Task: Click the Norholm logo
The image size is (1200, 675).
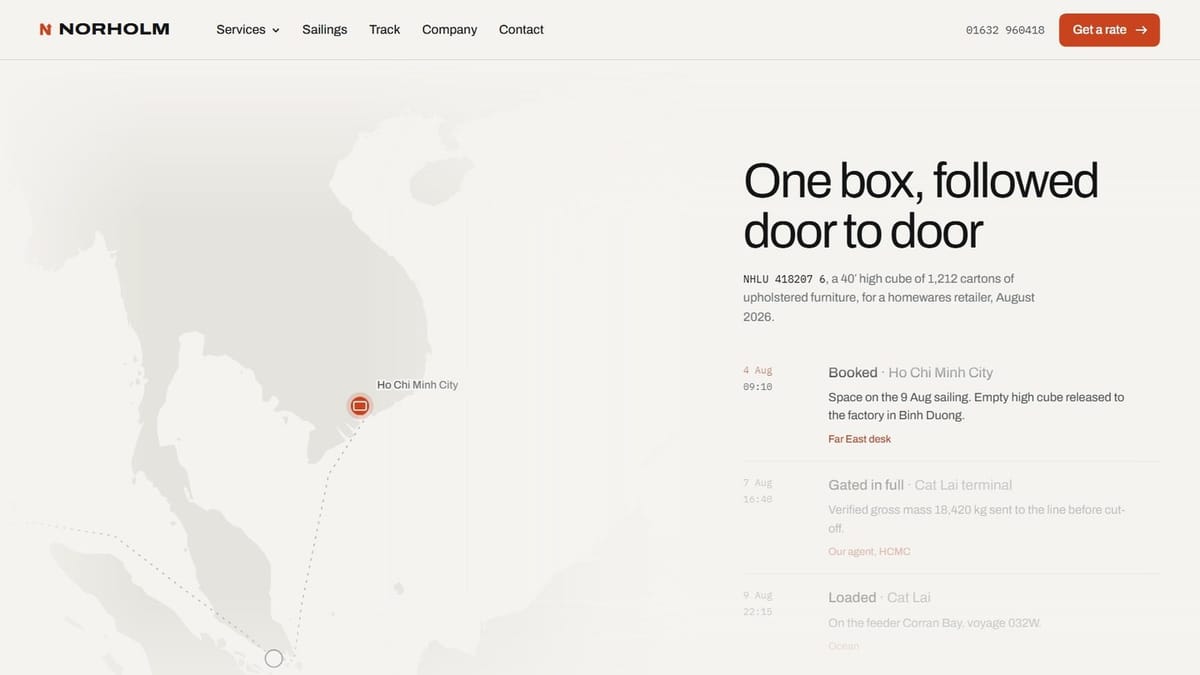Action: pos(104,30)
